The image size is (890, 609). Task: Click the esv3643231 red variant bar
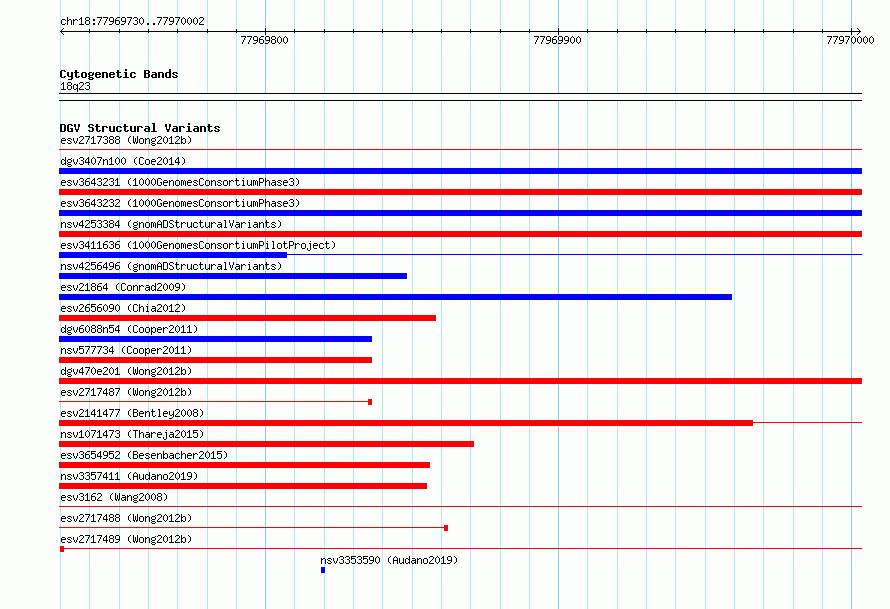tap(460, 192)
